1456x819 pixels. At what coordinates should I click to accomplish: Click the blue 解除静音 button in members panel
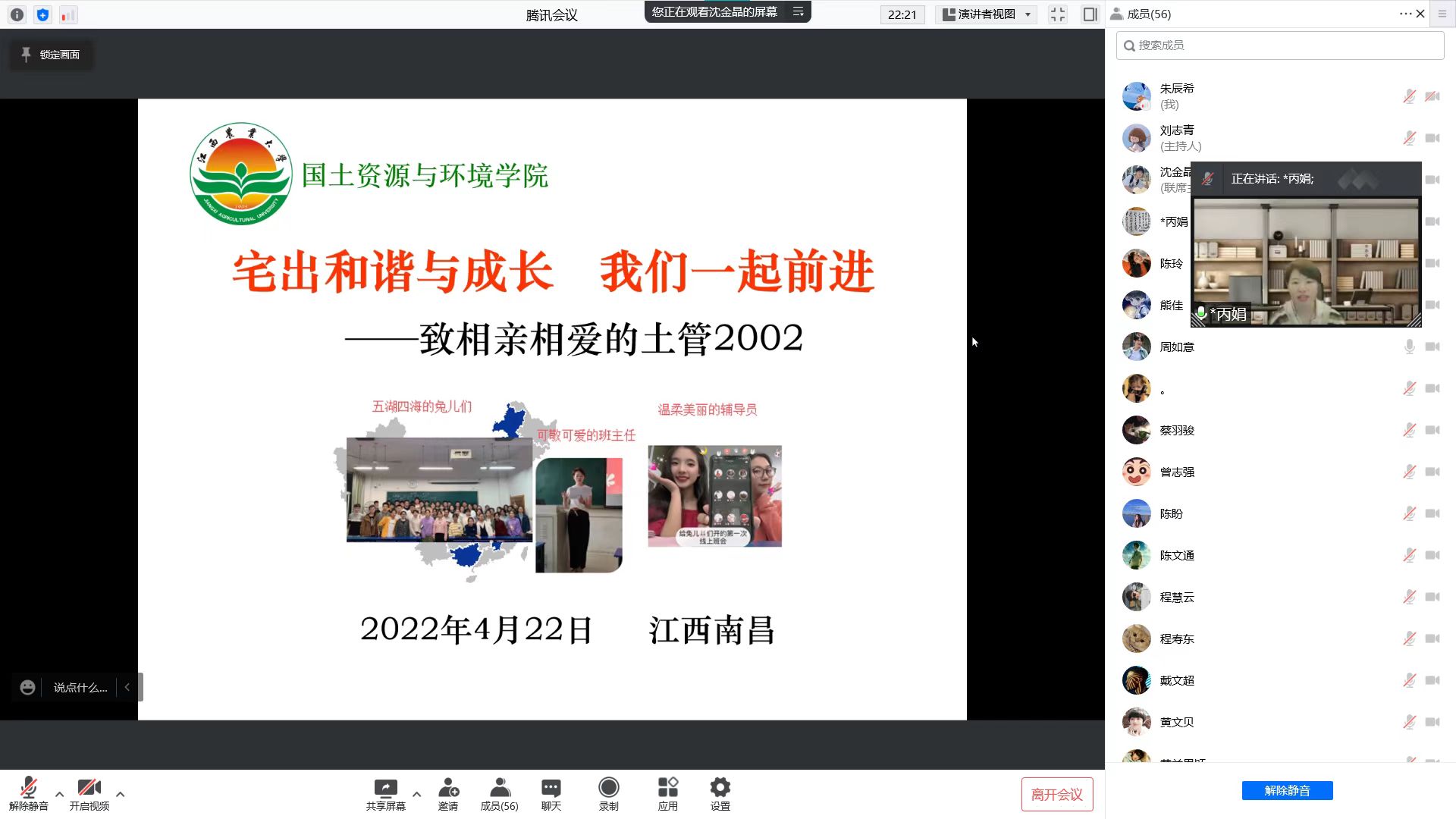pyautogui.click(x=1287, y=790)
